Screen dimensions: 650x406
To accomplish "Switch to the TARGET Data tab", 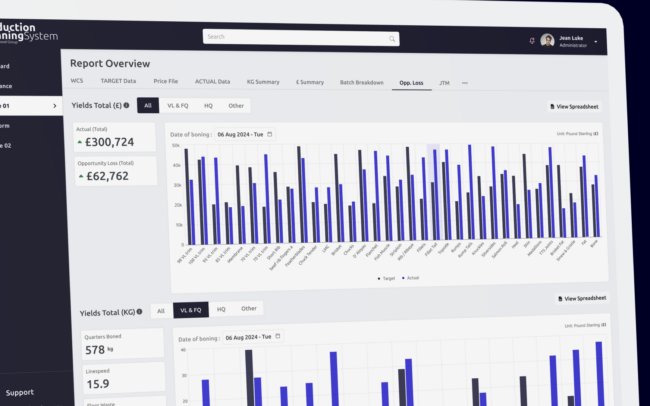I will pos(118,81).
